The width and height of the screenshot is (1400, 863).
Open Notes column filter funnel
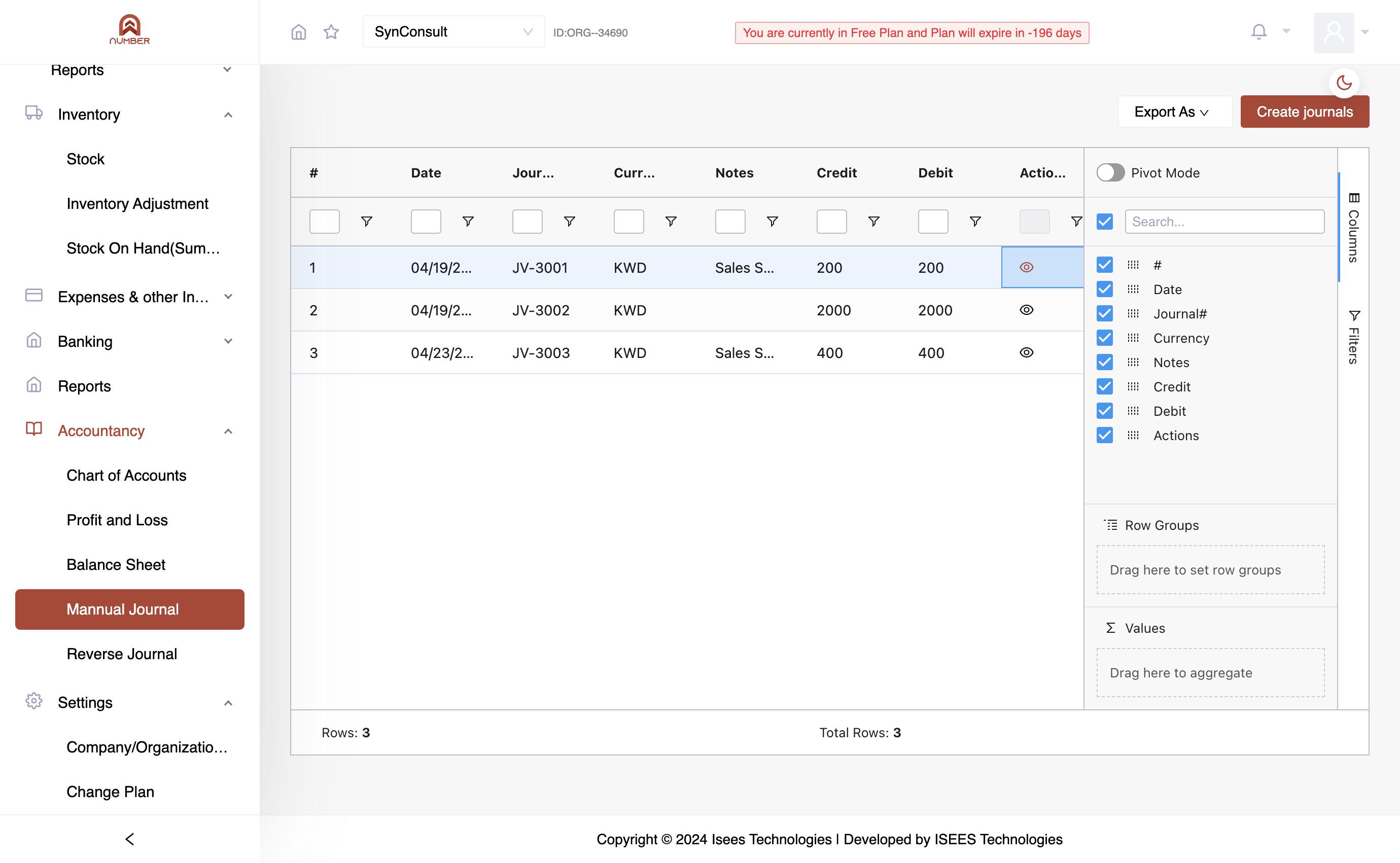pos(773,222)
